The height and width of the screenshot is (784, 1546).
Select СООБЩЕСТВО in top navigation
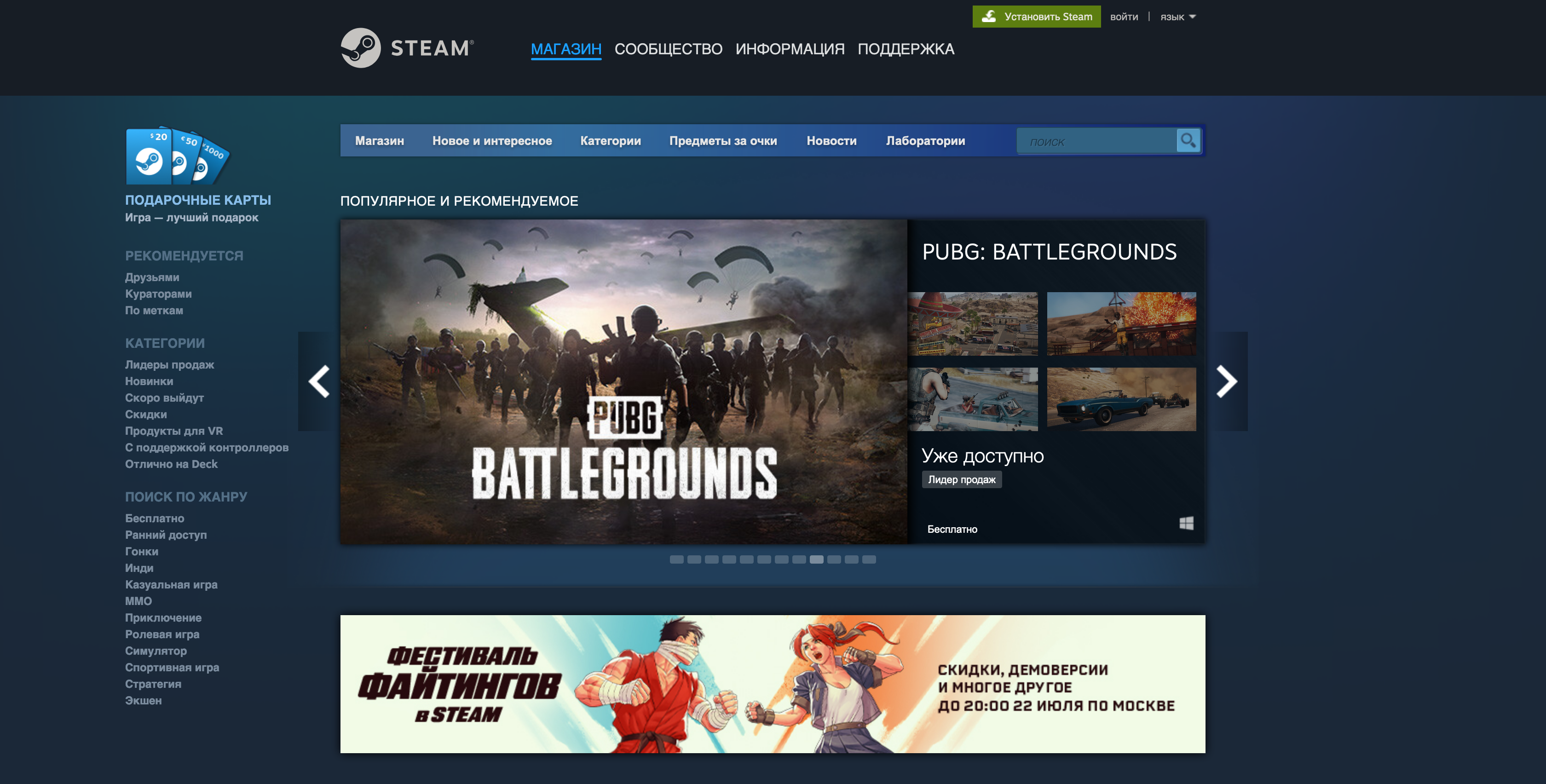(x=668, y=49)
